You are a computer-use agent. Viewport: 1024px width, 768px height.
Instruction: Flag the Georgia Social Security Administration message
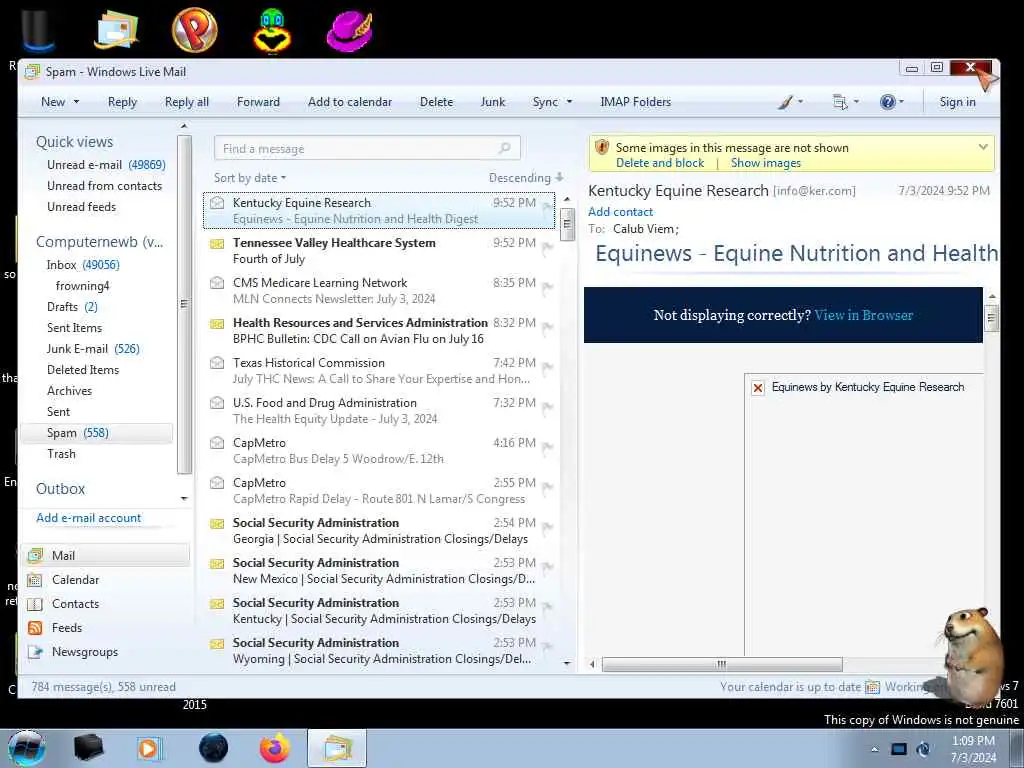547,527
